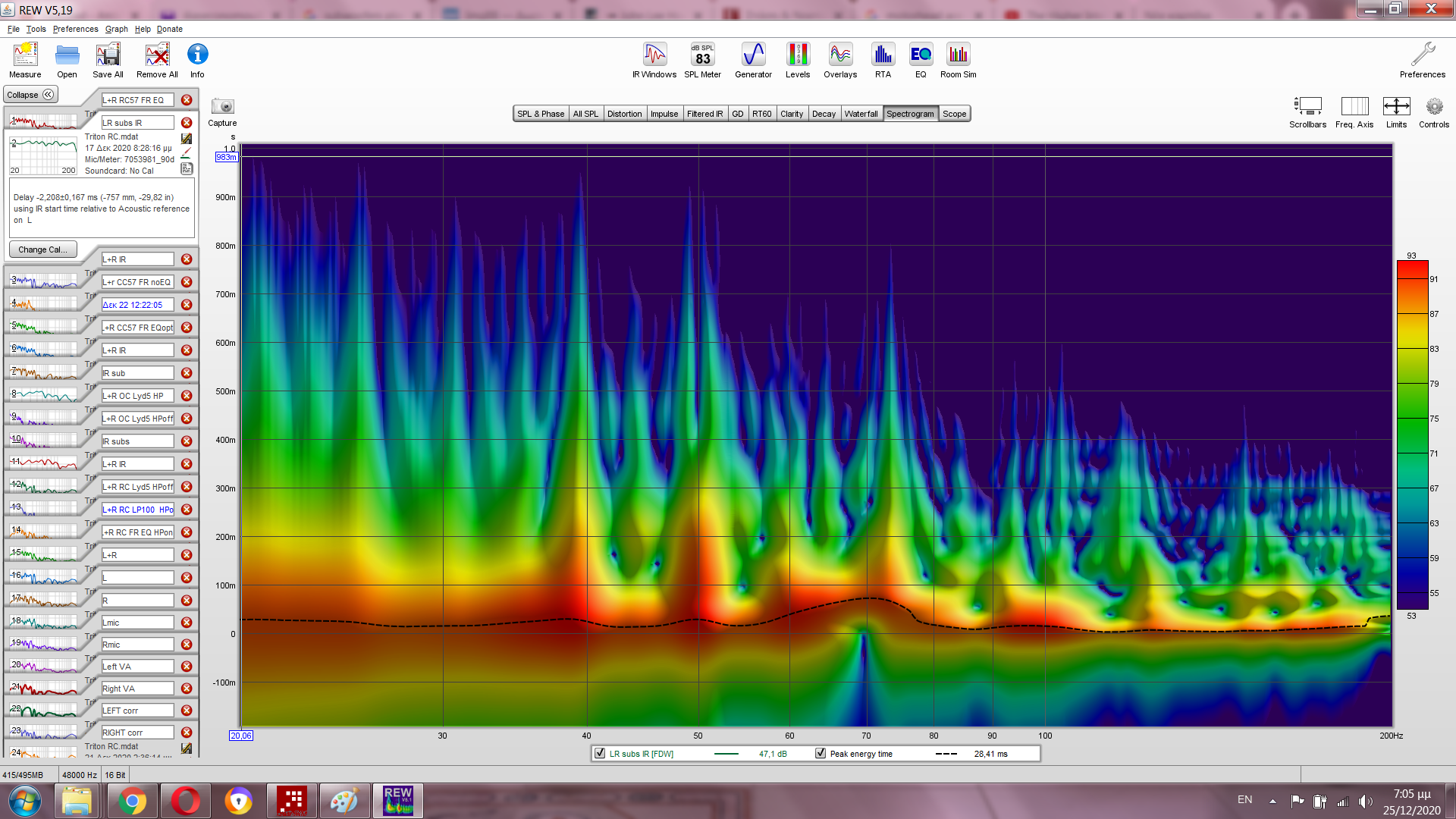Image resolution: width=1456 pixels, height=819 pixels.
Task: Click the 20,06 frequency axis start field
Action: [x=241, y=736]
